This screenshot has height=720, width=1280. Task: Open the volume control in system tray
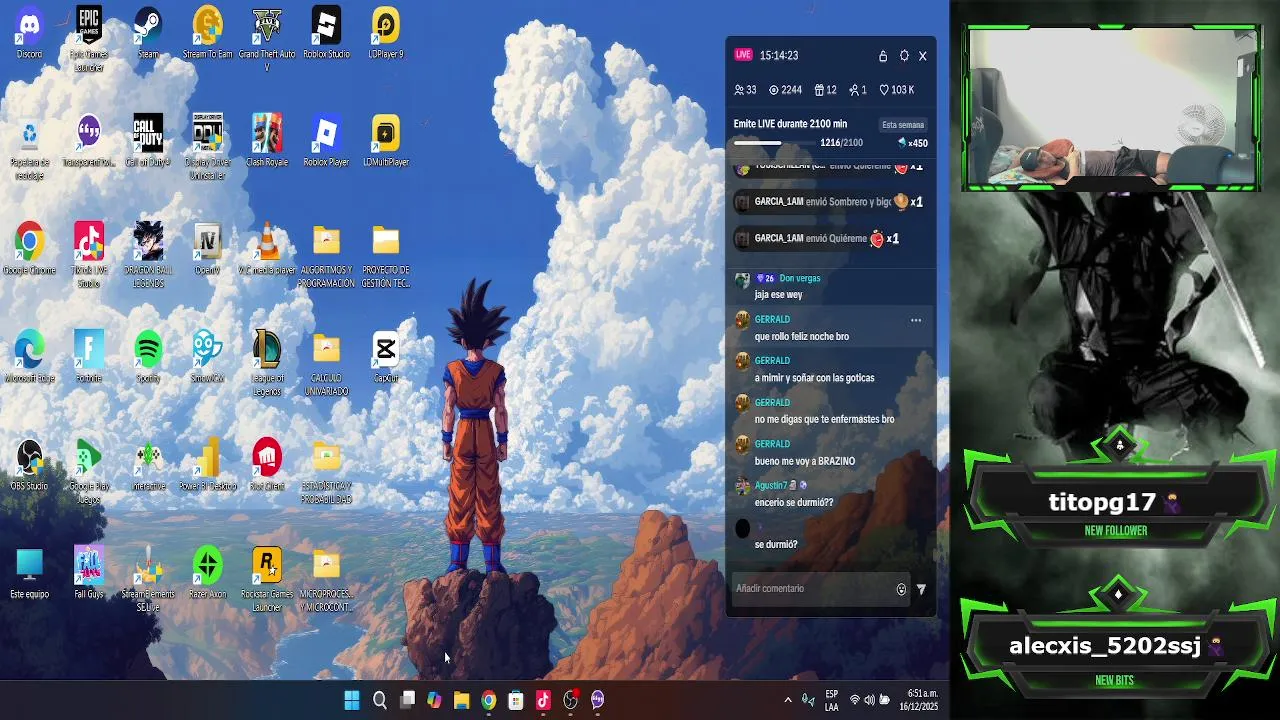pyautogui.click(x=869, y=700)
